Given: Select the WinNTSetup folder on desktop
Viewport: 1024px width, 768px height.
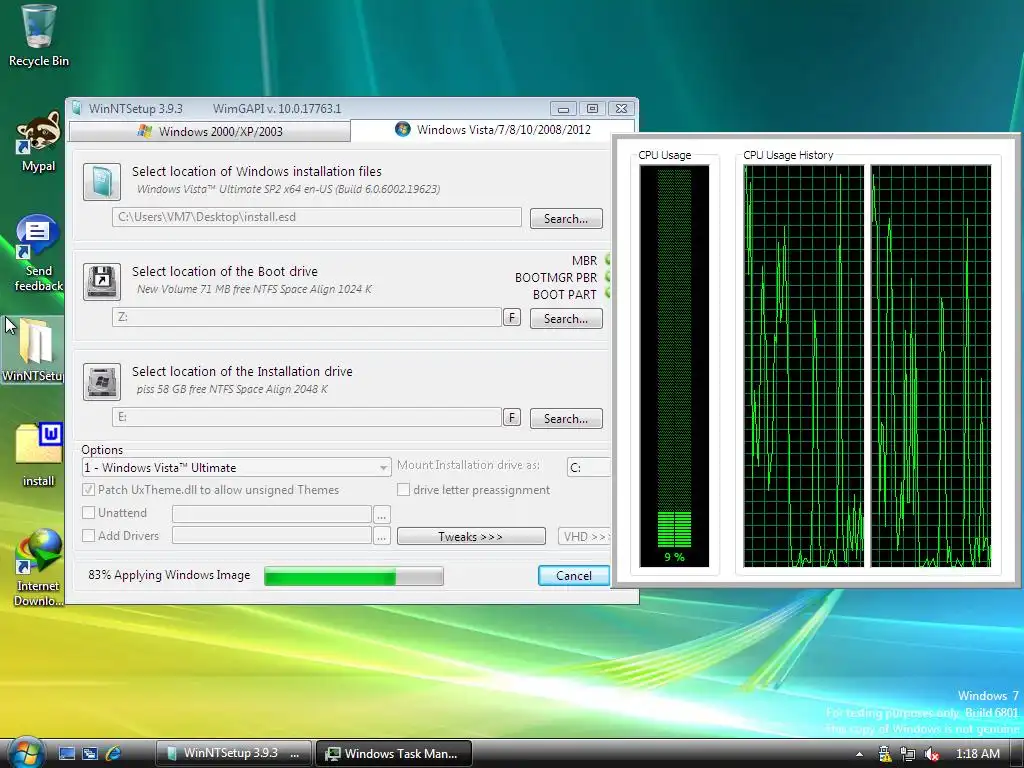Looking at the screenshot, I should click(34, 349).
